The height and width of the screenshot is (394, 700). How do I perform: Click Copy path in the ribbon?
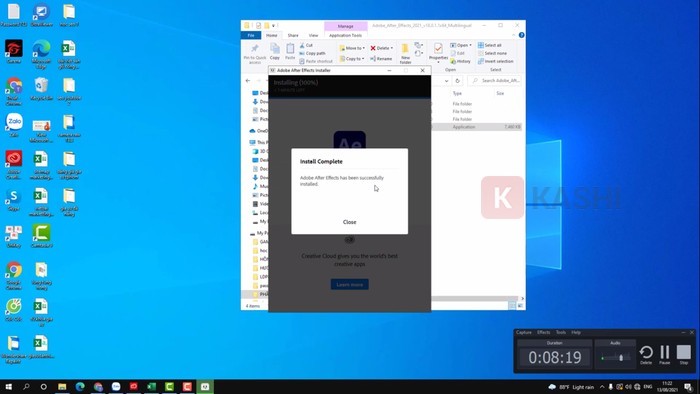[x=312, y=53]
